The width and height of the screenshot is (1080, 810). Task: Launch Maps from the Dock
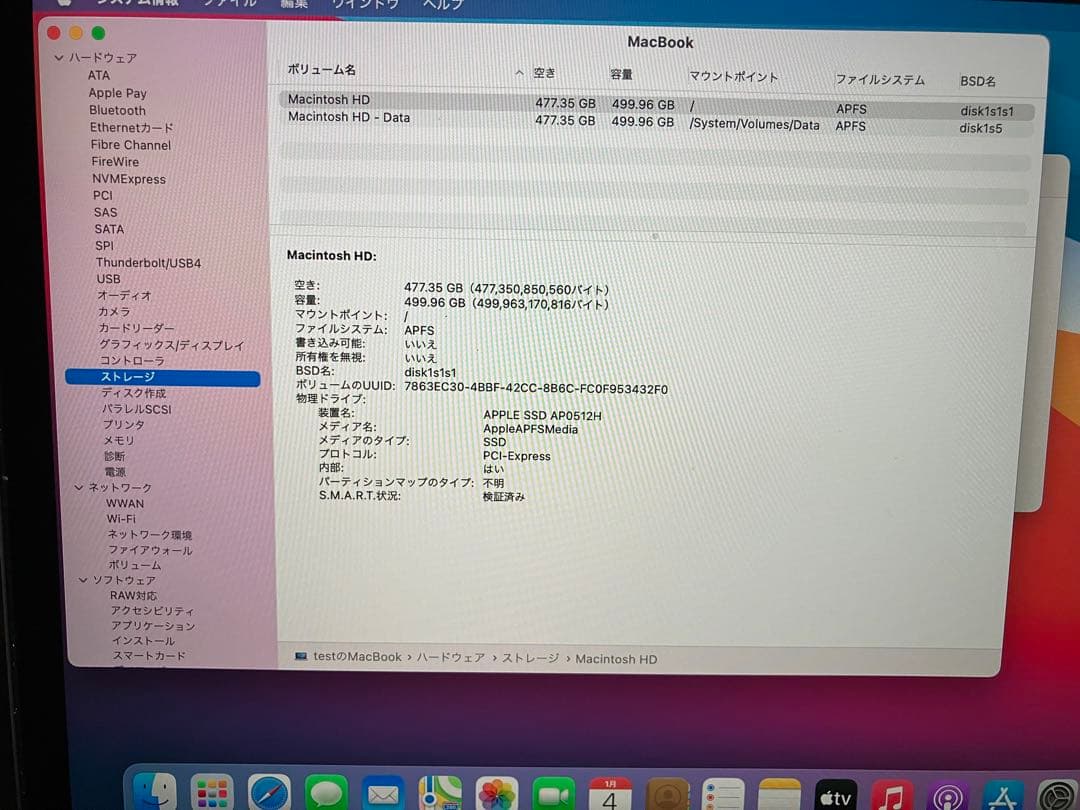point(440,796)
